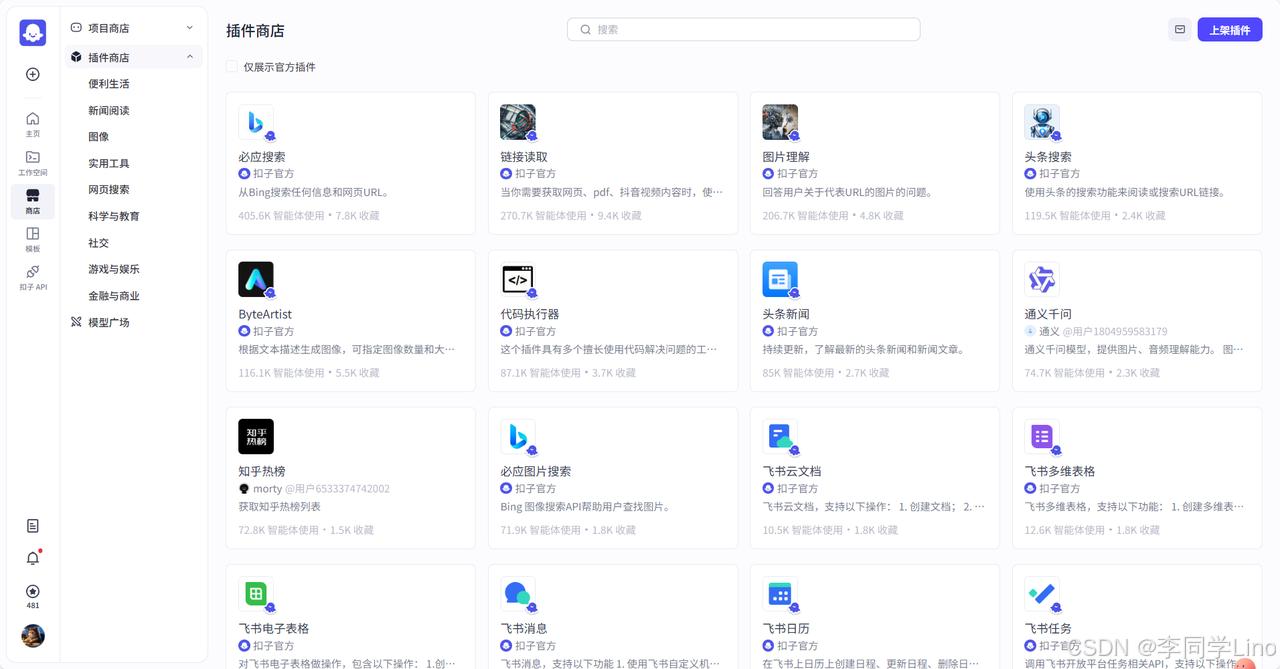Click the 插件商店 page heading
The height and width of the screenshot is (669, 1280).
[x=255, y=31]
